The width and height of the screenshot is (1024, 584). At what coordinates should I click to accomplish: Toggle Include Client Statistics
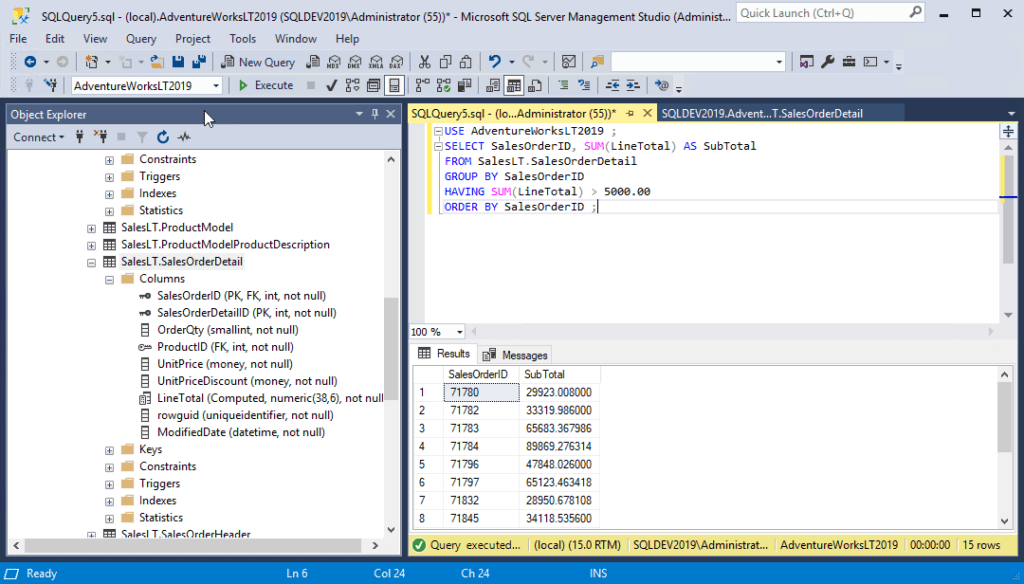click(464, 86)
